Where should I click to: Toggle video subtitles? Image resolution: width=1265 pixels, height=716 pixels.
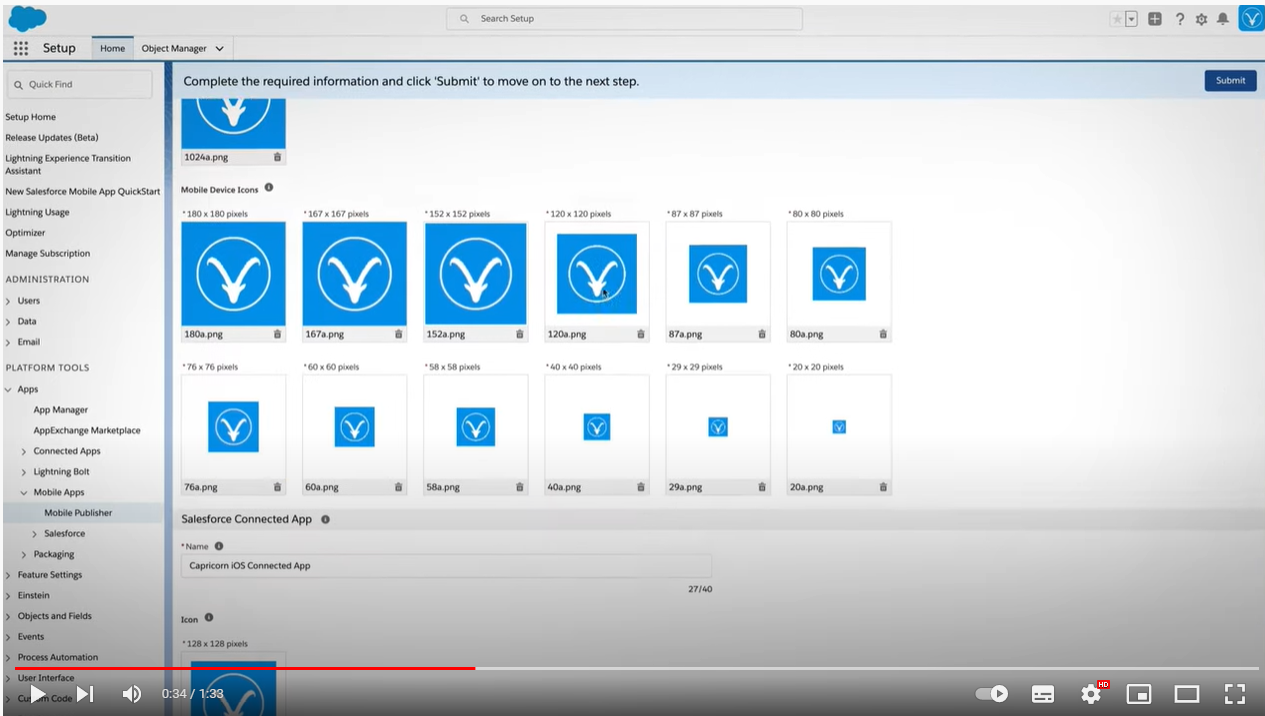(x=1043, y=694)
